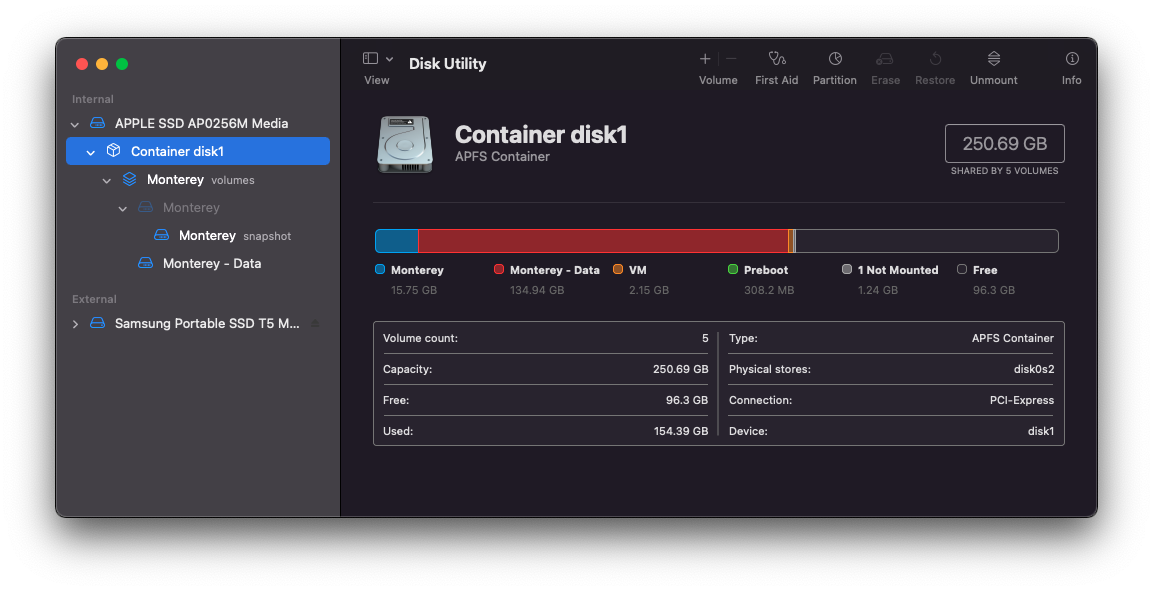Click the Free legend swatch
This screenshot has width=1153, height=591.
pos(962,270)
